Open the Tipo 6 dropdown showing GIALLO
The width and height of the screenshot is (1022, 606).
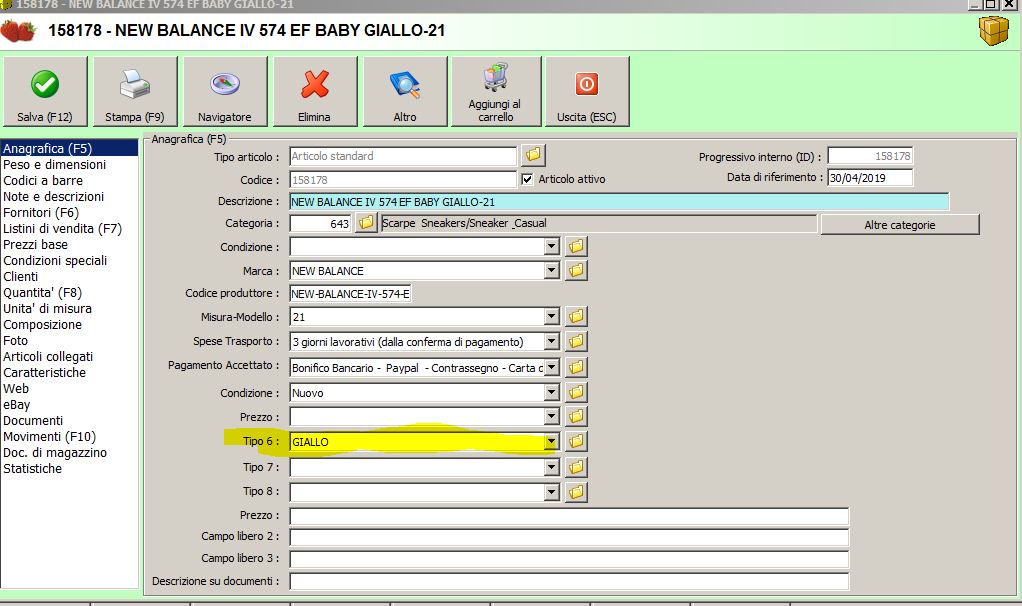pos(551,442)
